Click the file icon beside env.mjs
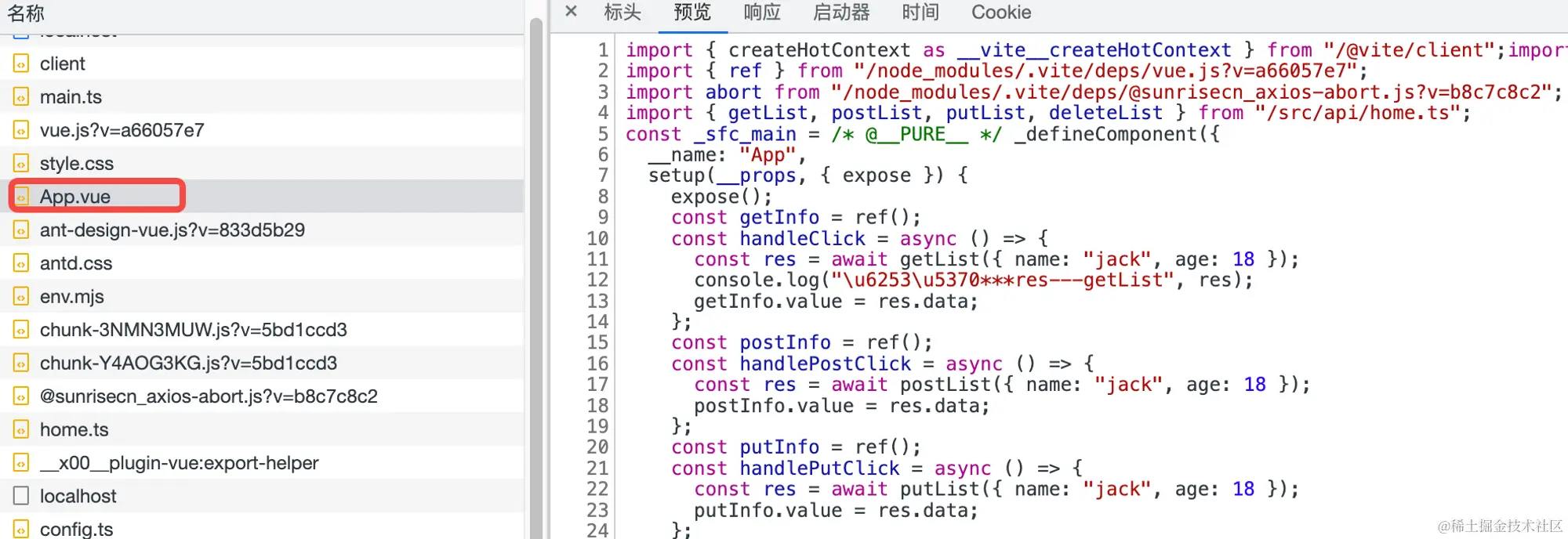 [x=21, y=297]
